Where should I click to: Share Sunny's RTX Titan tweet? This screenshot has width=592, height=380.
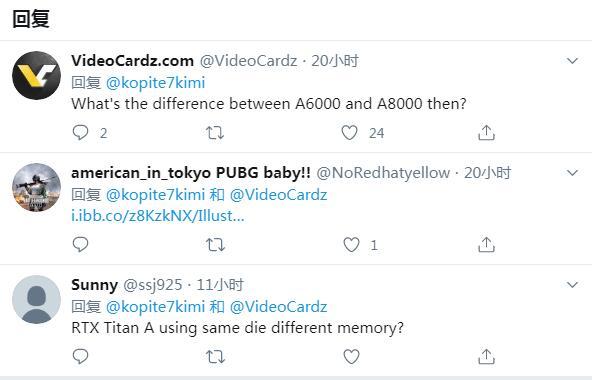point(486,356)
